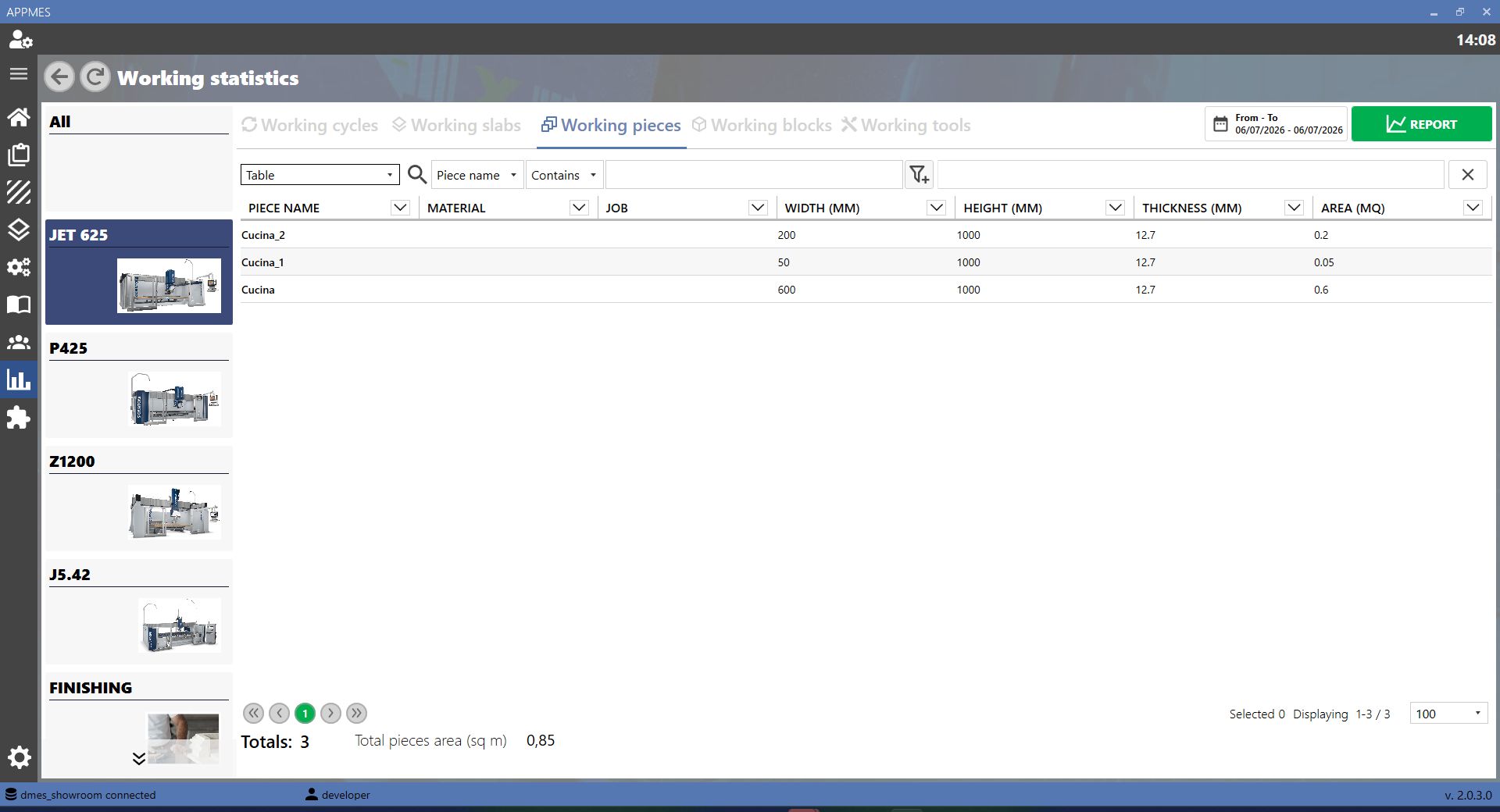Click the refresh icon beside Working statistics
Image resolution: width=1500 pixels, height=812 pixels.
[x=95, y=77]
